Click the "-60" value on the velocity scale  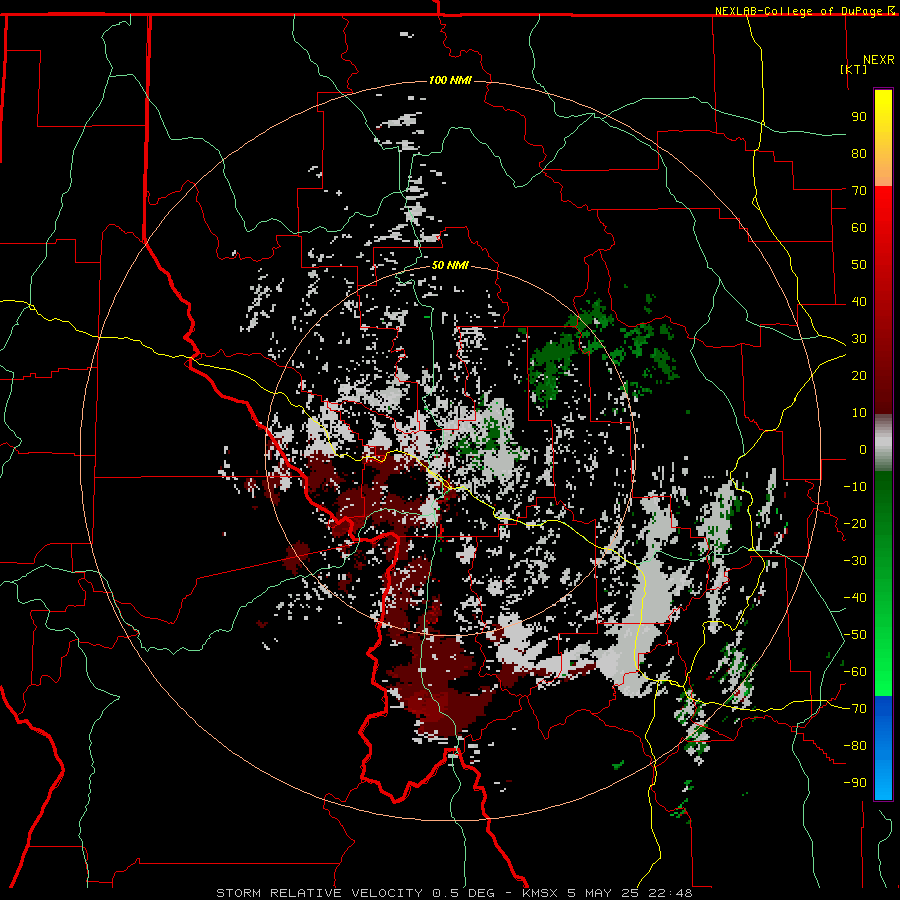click(855, 672)
